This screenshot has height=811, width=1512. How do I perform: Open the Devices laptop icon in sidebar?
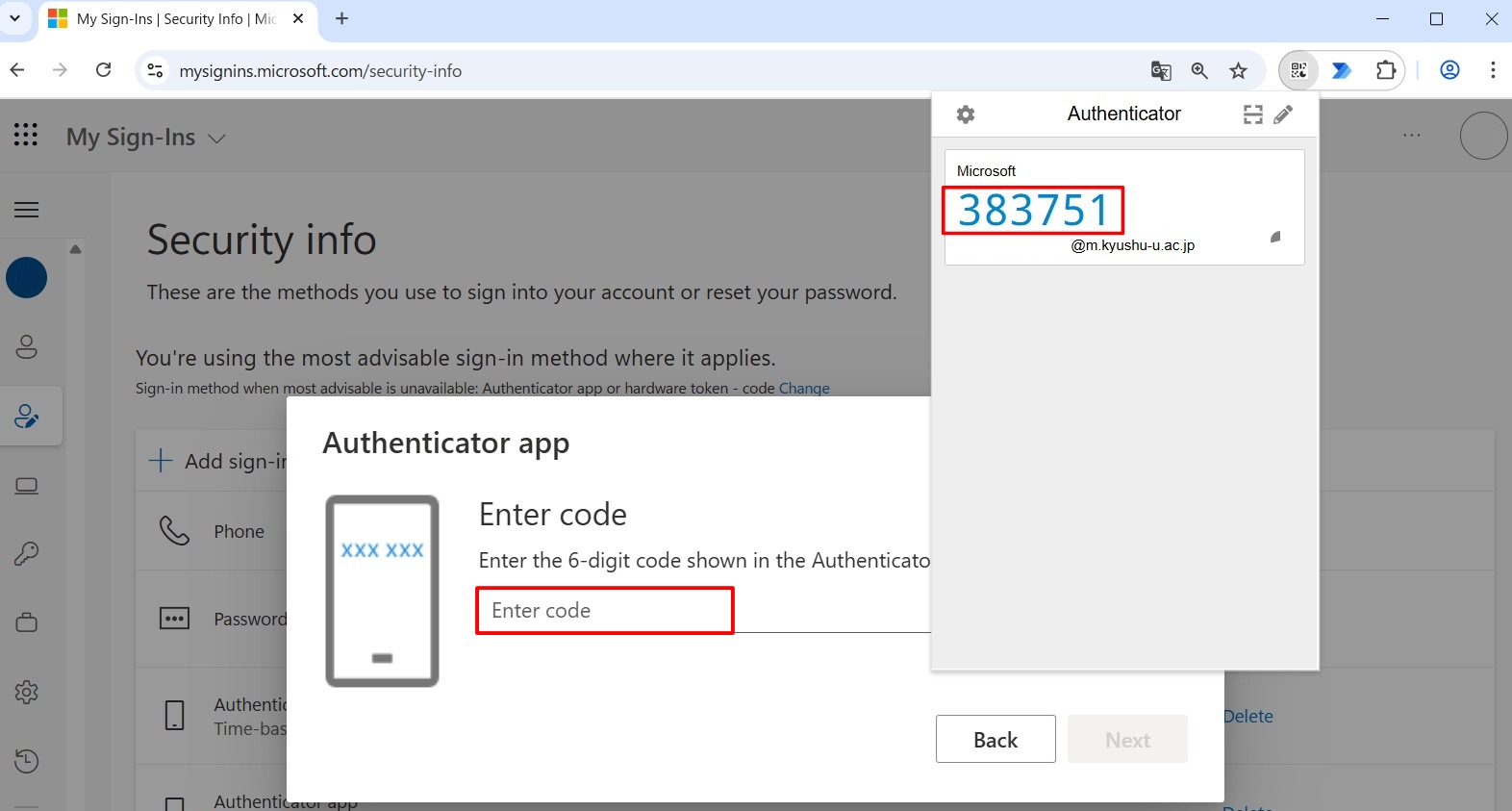[x=27, y=486]
